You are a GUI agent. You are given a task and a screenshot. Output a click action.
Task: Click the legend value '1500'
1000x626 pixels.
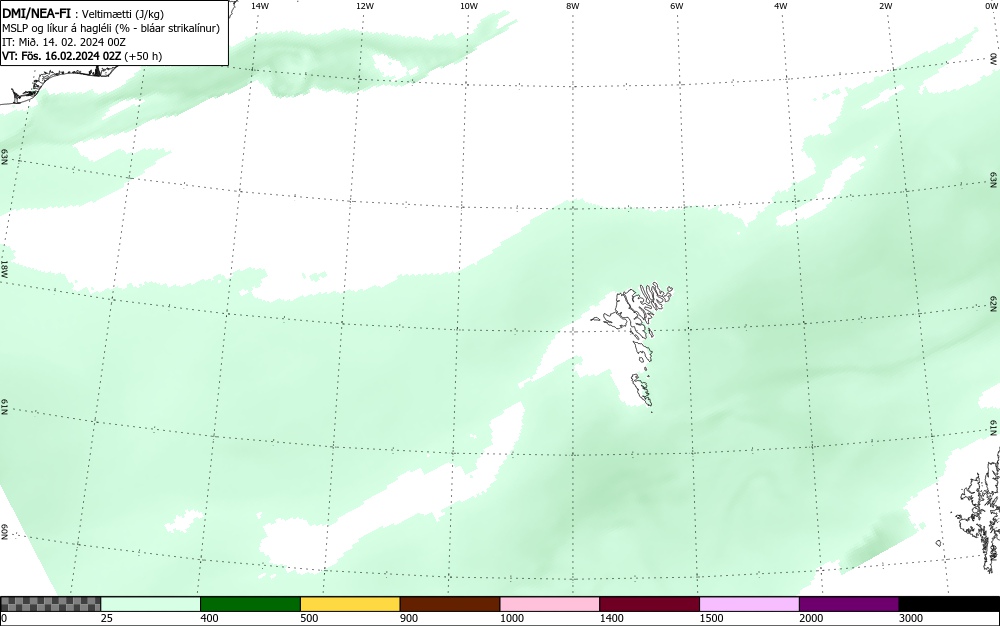tap(711, 618)
